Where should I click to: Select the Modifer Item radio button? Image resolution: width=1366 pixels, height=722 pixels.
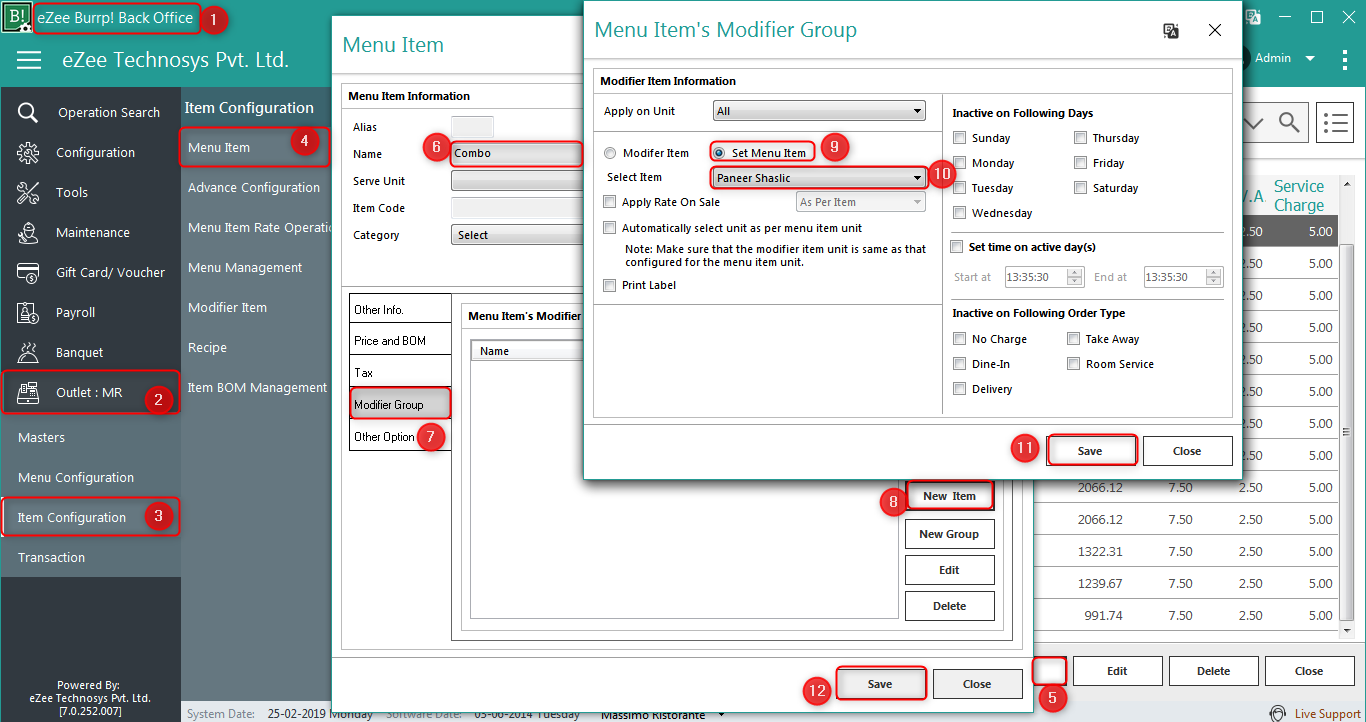(x=610, y=153)
